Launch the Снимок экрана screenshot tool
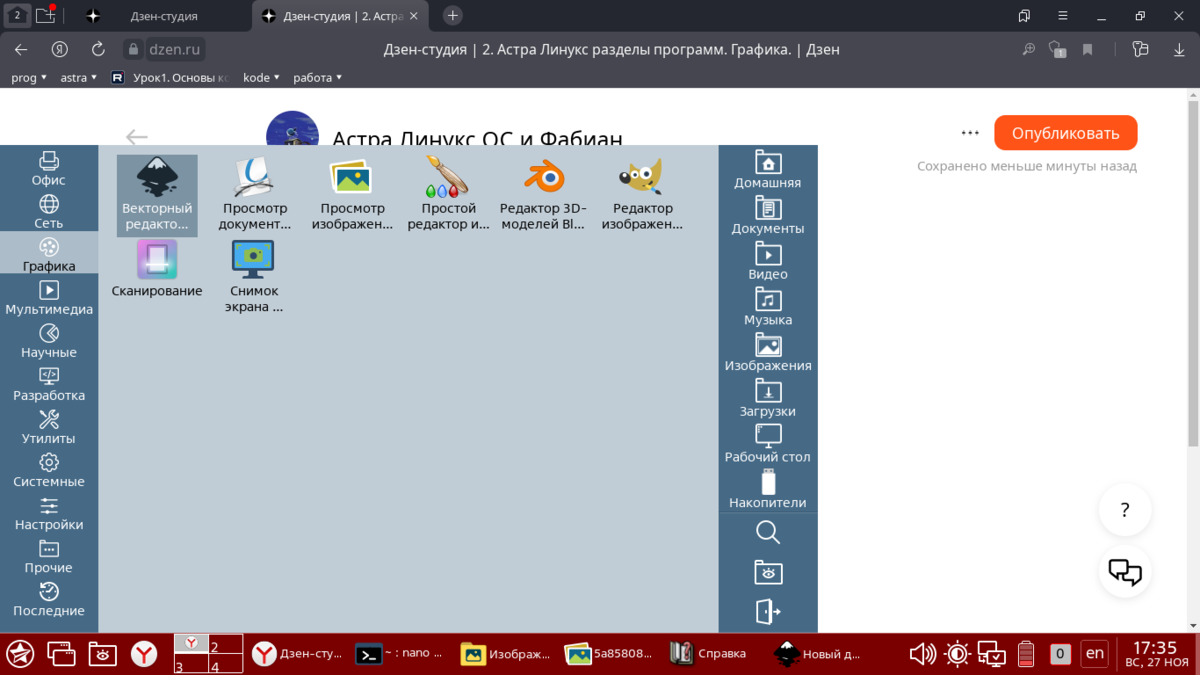Screen dimensions: 1200x675 click(254, 277)
